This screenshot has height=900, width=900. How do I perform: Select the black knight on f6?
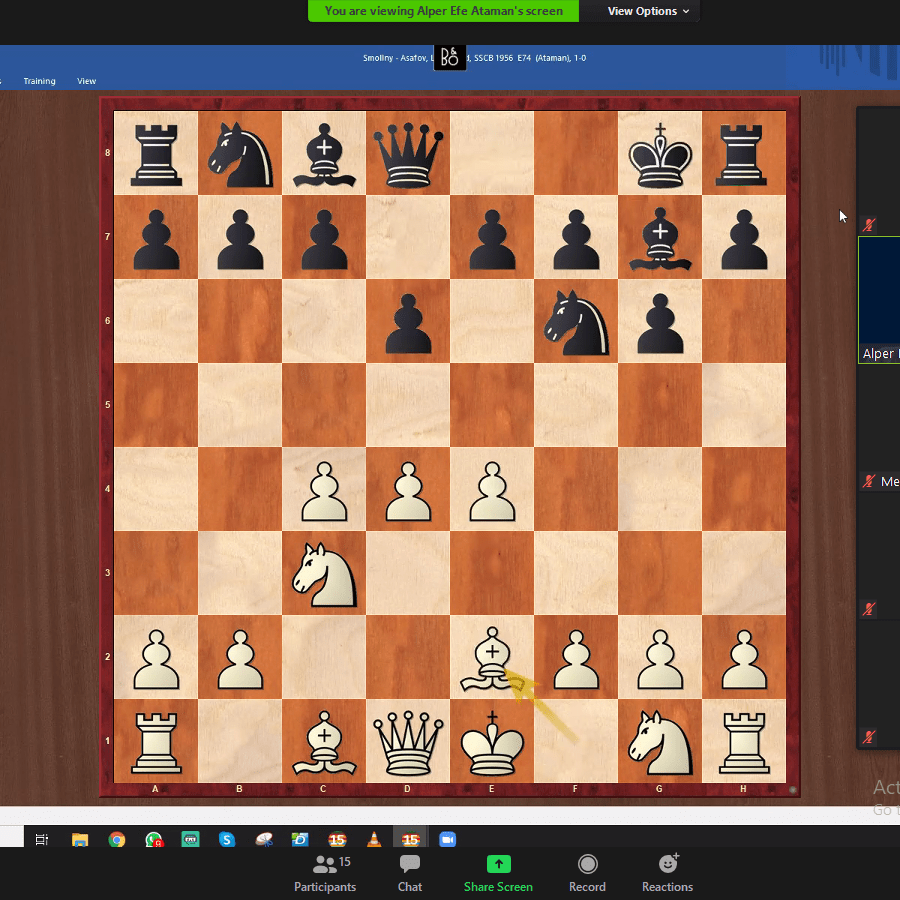point(575,322)
